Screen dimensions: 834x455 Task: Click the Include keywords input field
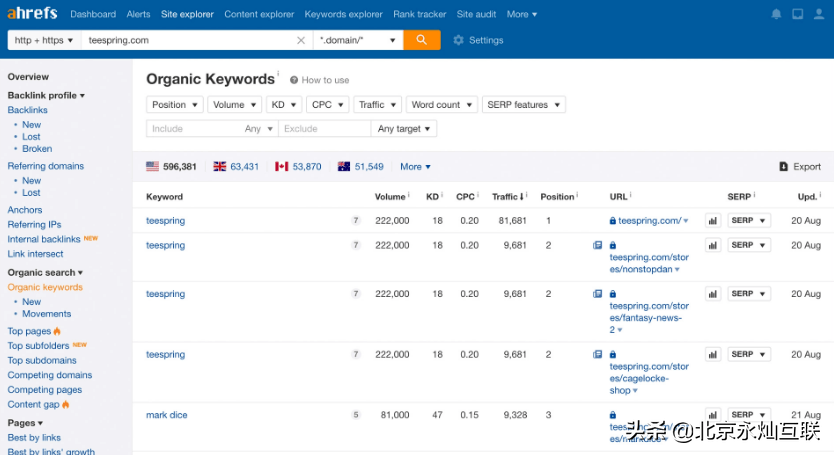click(x=193, y=129)
